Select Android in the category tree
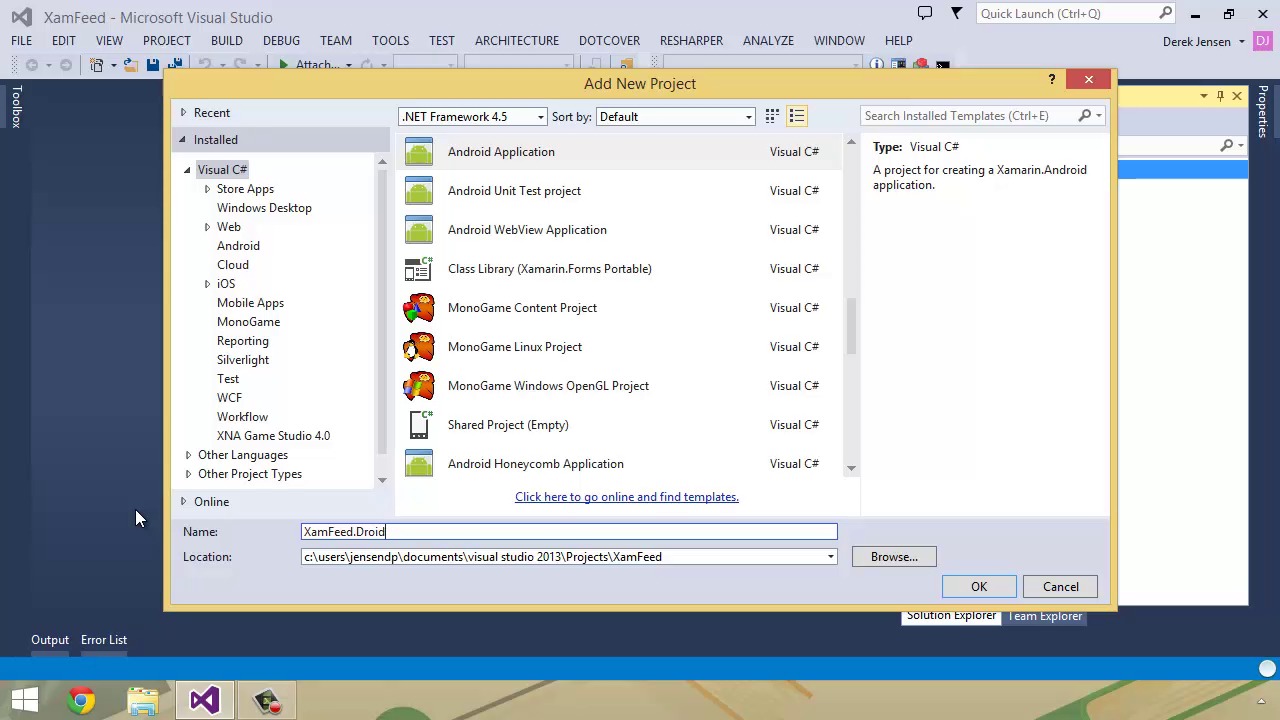1280x720 pixels. (x=238, y=246)
